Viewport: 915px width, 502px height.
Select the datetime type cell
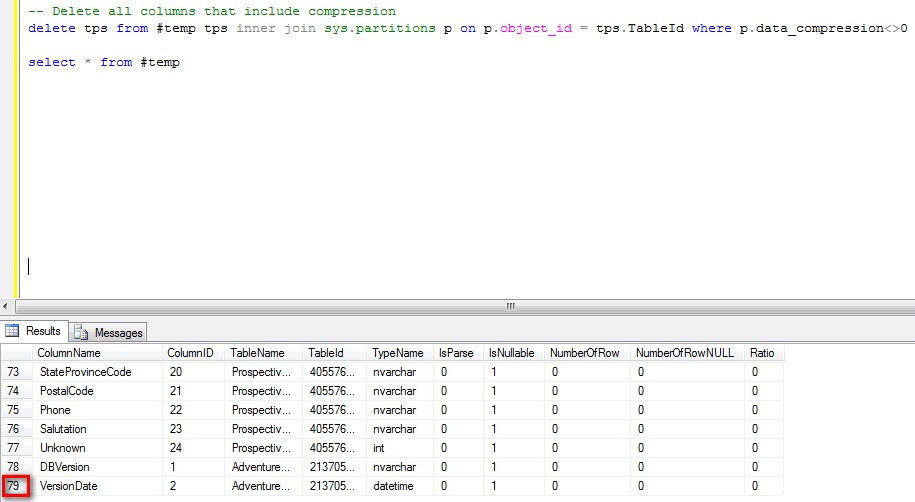[x=394, y=486]
